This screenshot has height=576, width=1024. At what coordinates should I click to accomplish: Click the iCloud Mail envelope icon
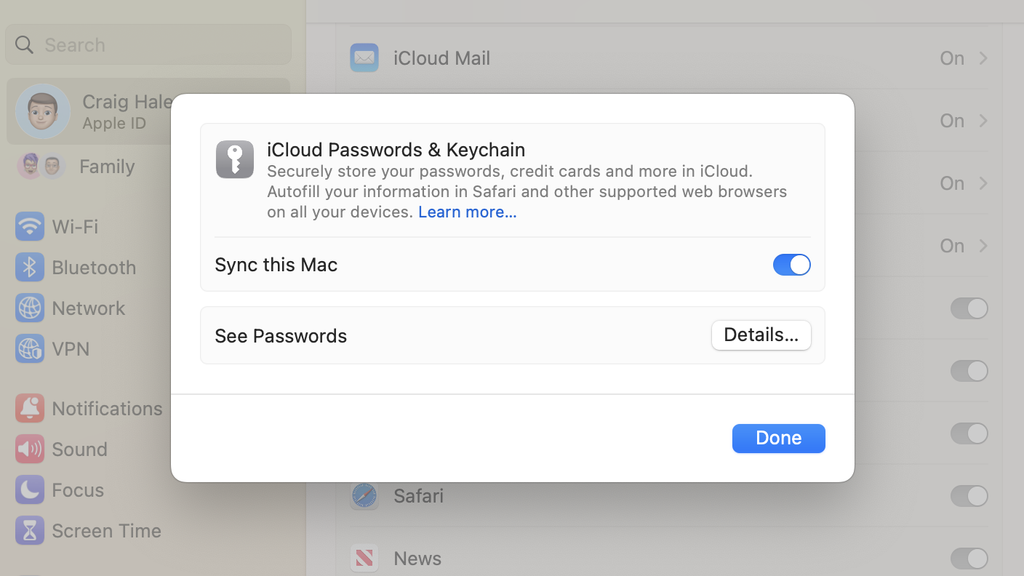[x=364, y=58]
